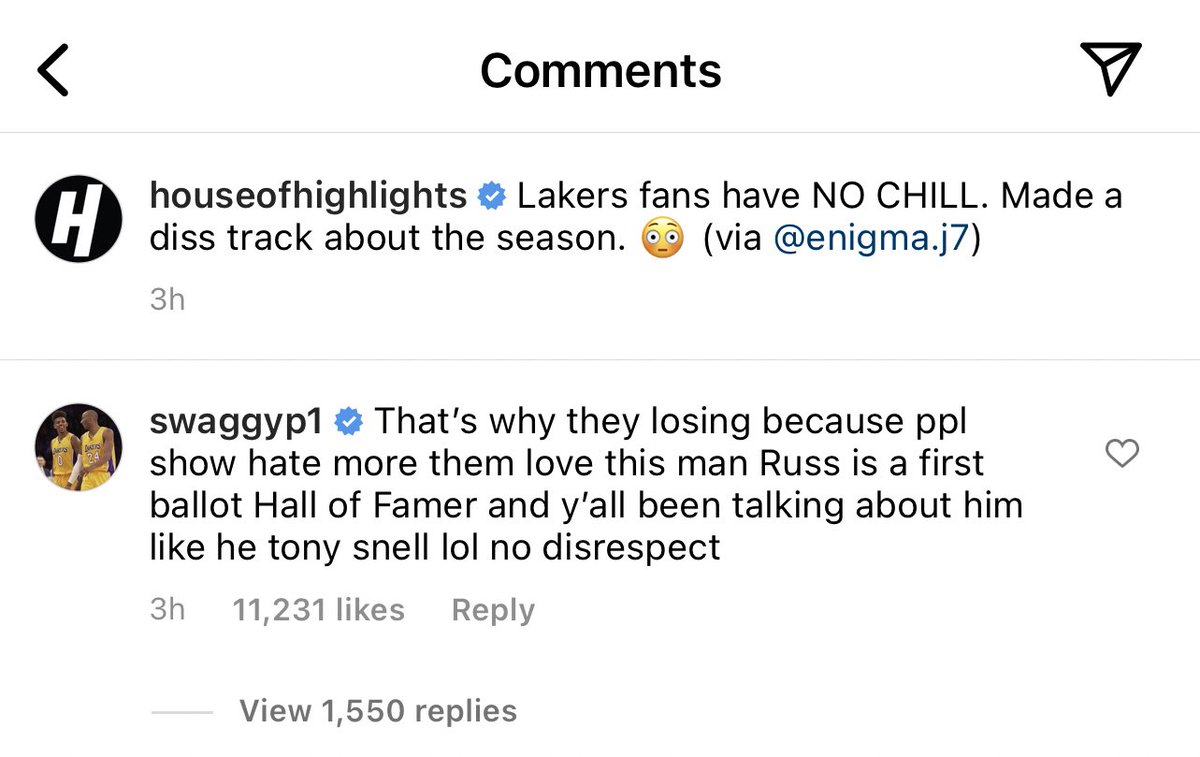Like the swaggyp1 comment with the heart
The width and height of the screenshot is (1200, 757).
[1123, 454]
